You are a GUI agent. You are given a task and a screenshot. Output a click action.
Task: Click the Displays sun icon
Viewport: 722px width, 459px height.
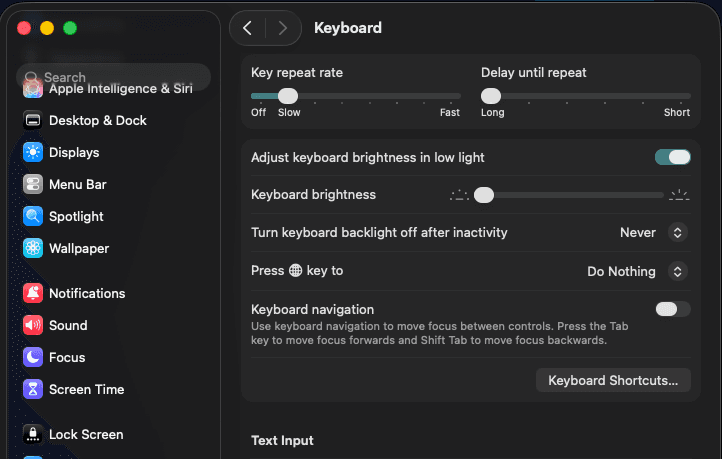pyautogui.click(x=33, y=152)
